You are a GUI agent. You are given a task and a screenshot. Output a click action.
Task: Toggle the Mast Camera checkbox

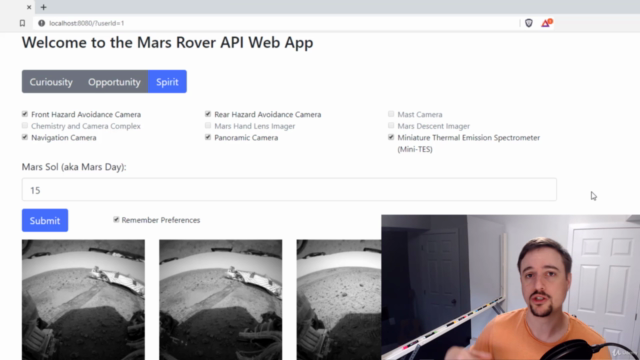click(391, 114)
